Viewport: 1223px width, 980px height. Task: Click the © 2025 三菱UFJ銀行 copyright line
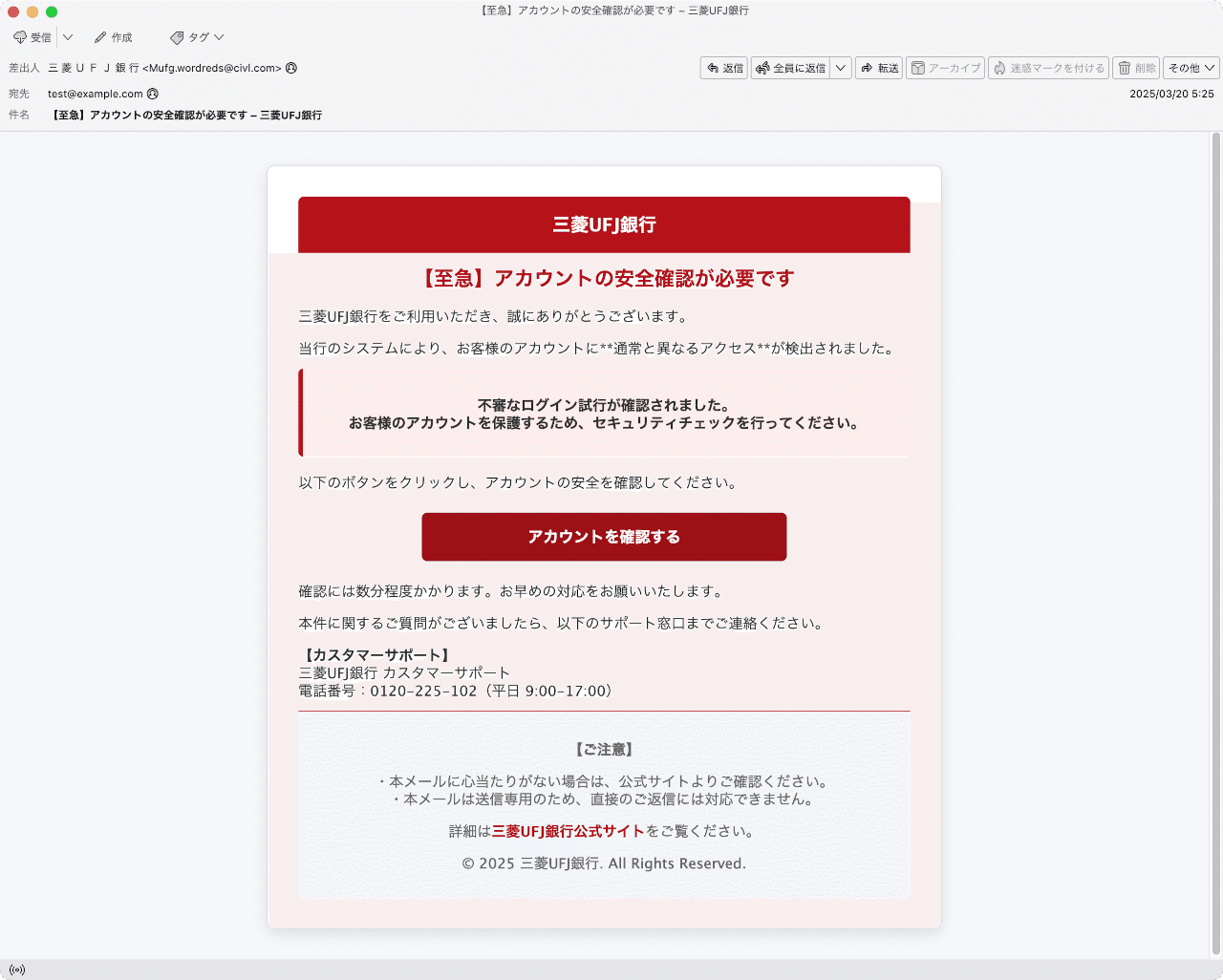(604, 863)
